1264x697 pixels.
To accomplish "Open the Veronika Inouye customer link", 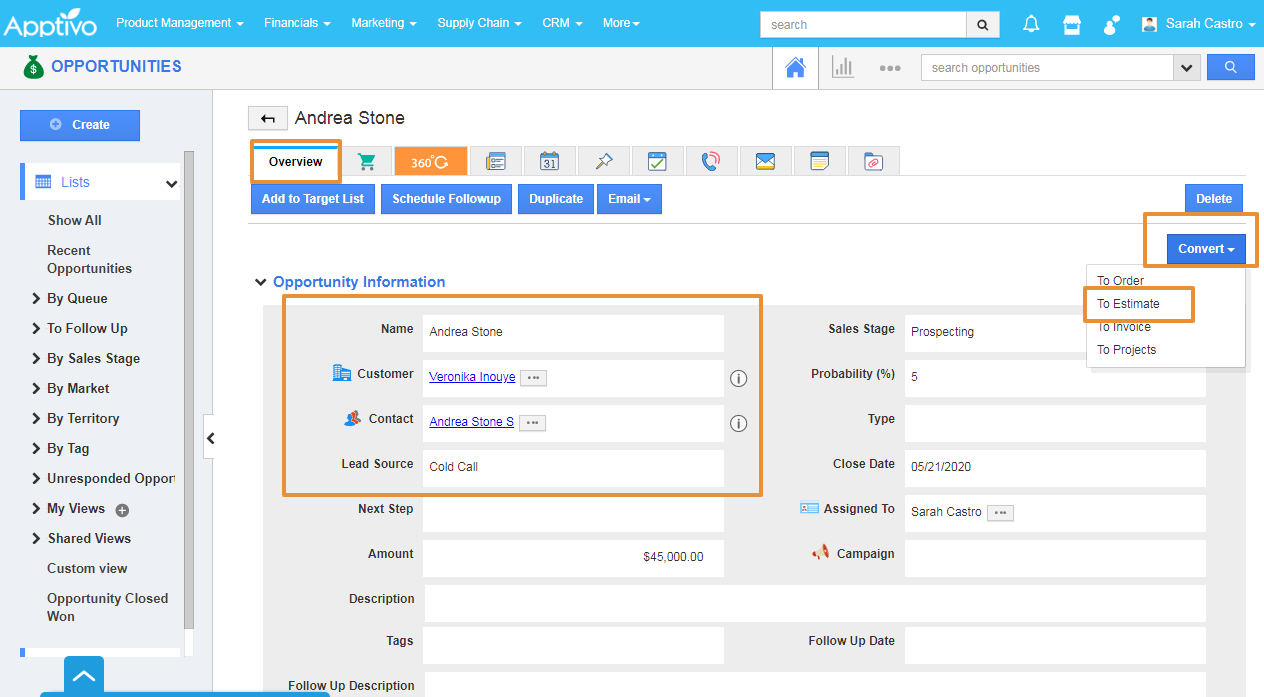I will (x=472, y=377).
